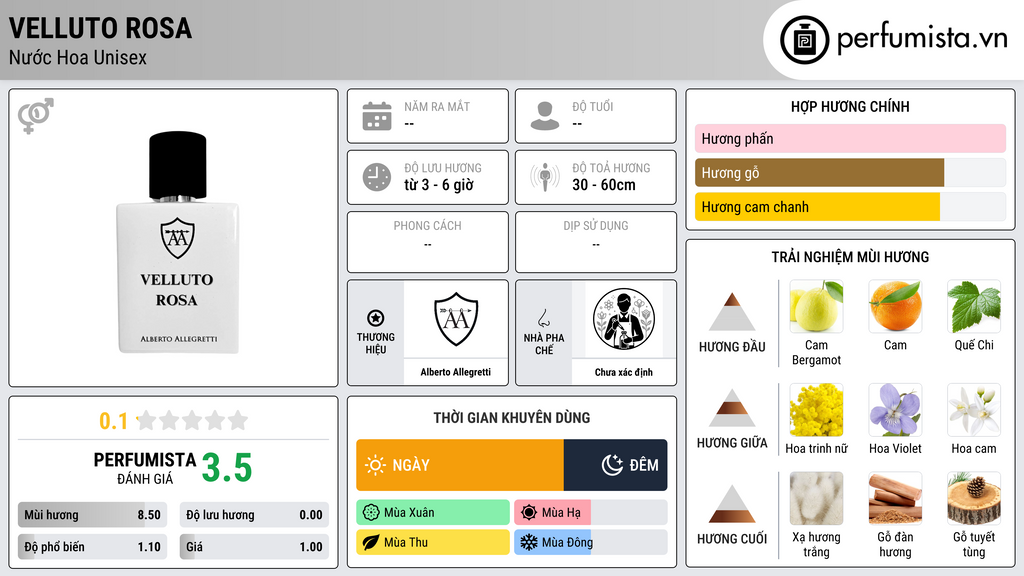Click the Trải nghiệm mùi hương heading
The width and height of the screenshot is (1024, 576).
(850, 257)
